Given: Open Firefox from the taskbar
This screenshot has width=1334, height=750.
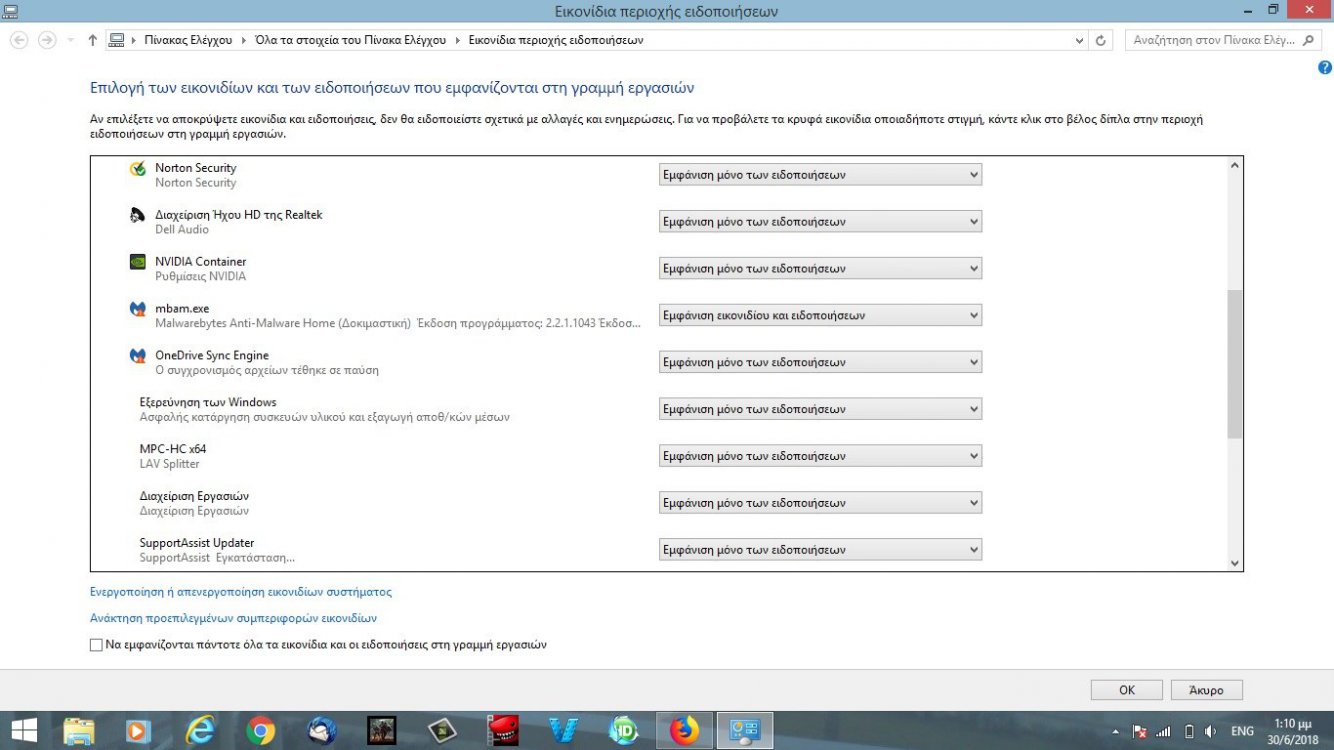Looking at the screenshot, I should pos(685,731).
